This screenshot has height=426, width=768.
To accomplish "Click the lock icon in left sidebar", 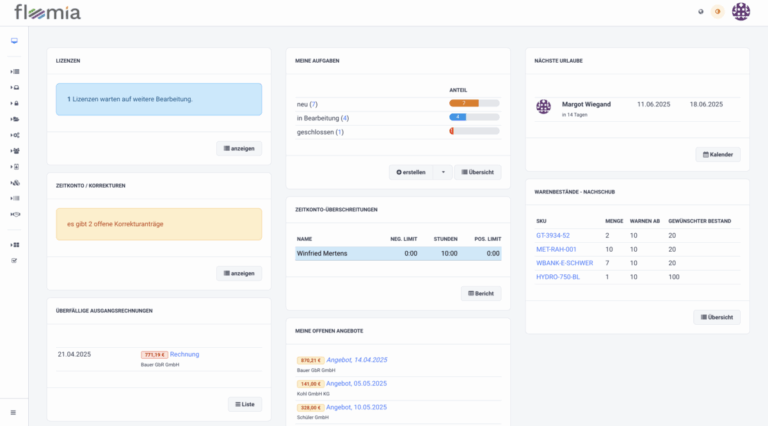I will click(x=14, y=103).
